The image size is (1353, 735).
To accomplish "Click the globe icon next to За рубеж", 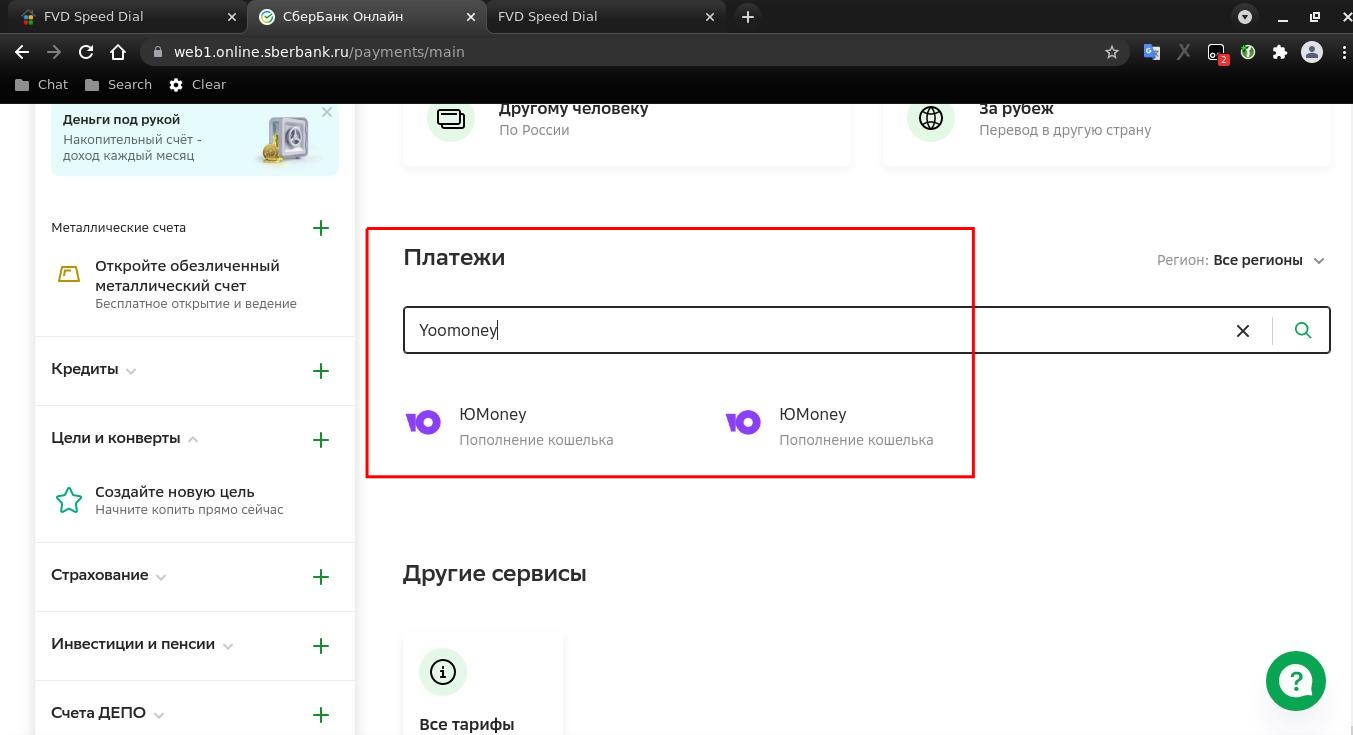I will [x=931, y=117].
